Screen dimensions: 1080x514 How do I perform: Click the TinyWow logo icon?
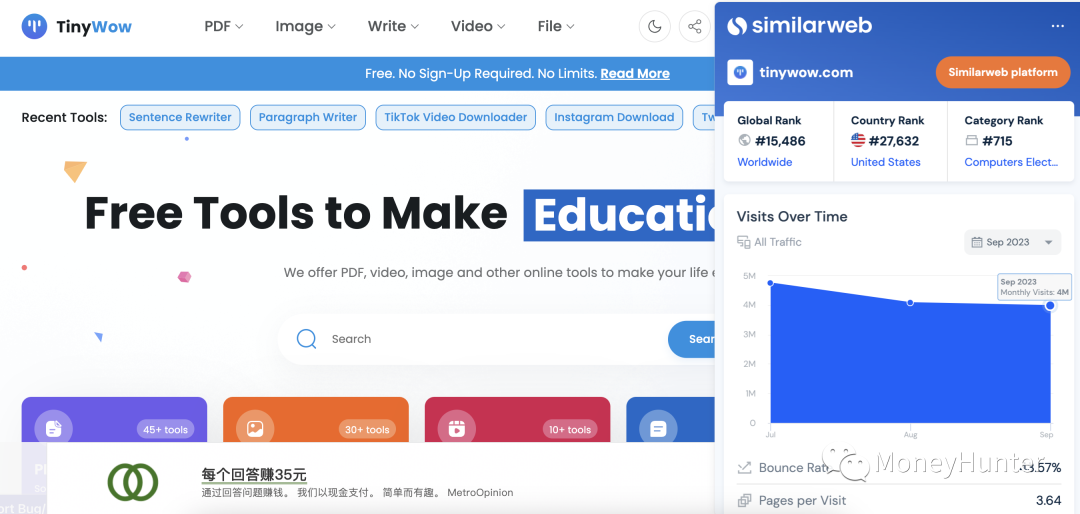click(34, 26)
